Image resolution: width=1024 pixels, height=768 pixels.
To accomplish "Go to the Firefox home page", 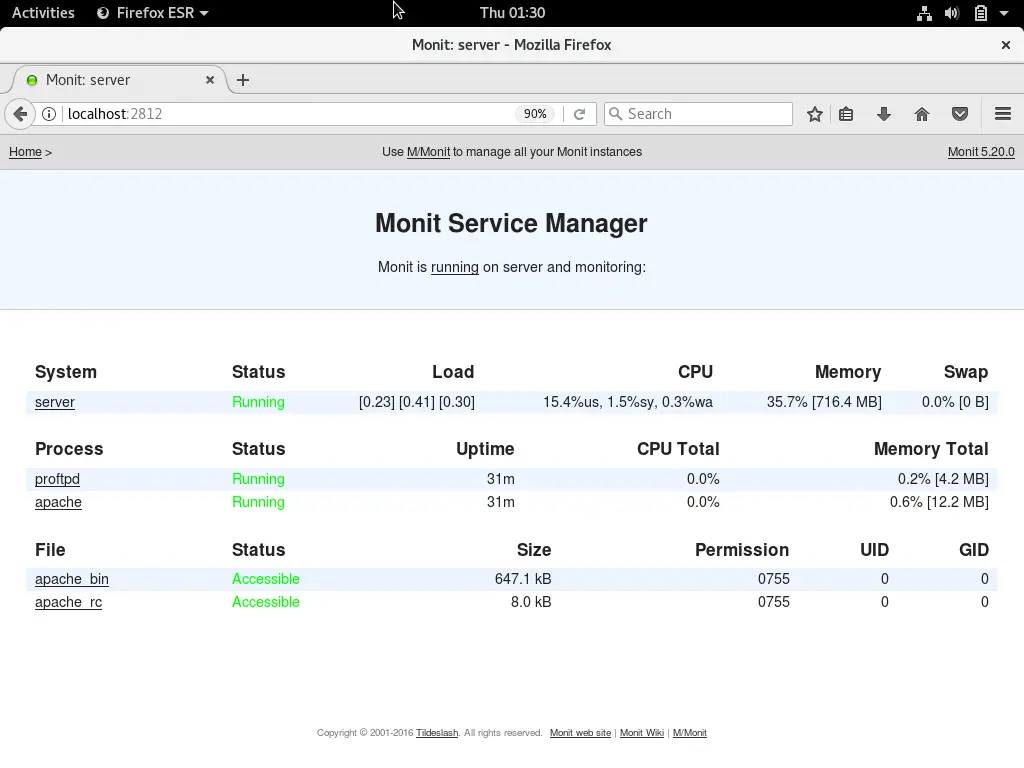I will (x=922, y=113).
